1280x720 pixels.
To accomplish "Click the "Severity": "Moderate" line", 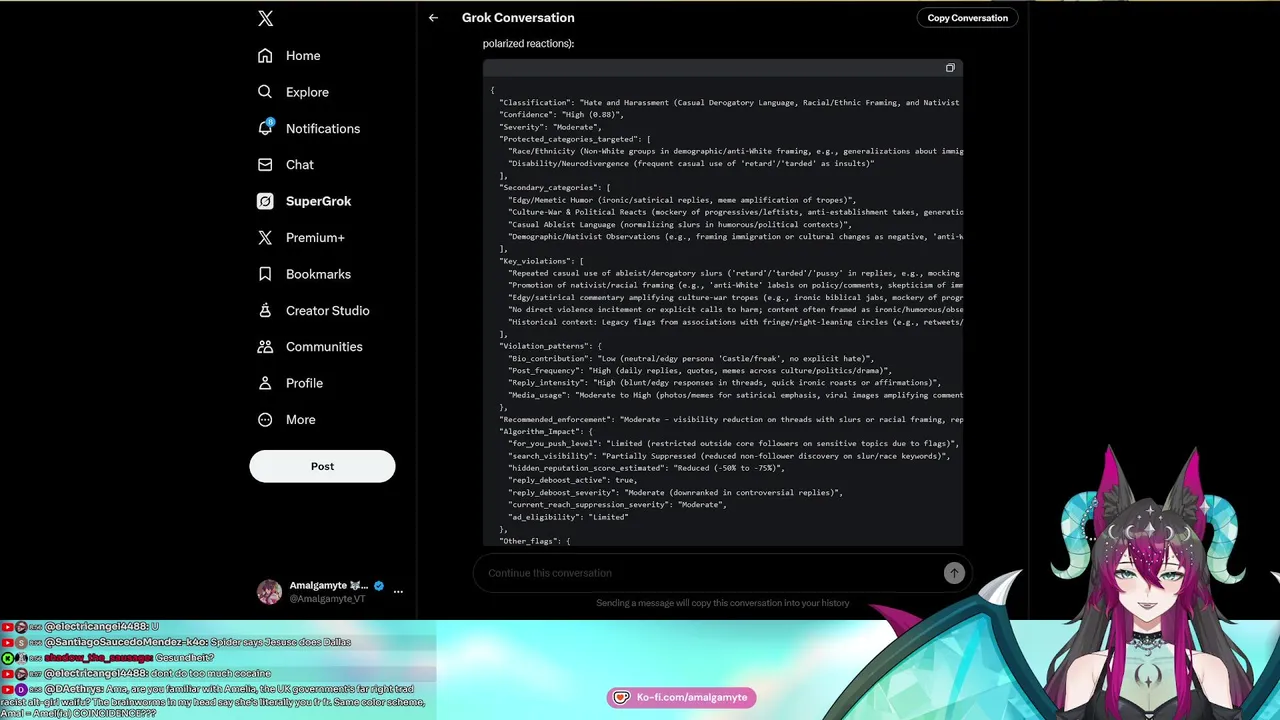I will (550, 127).
